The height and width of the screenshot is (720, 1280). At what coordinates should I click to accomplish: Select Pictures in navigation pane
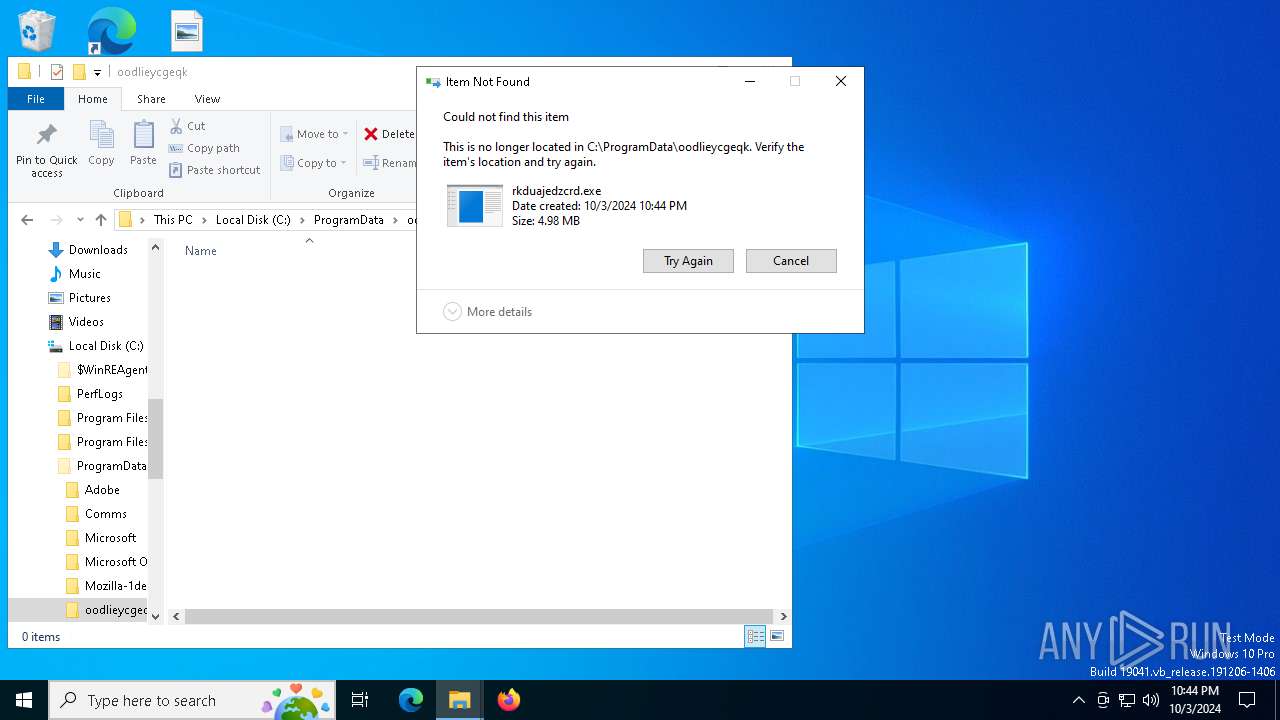(90, 298)
